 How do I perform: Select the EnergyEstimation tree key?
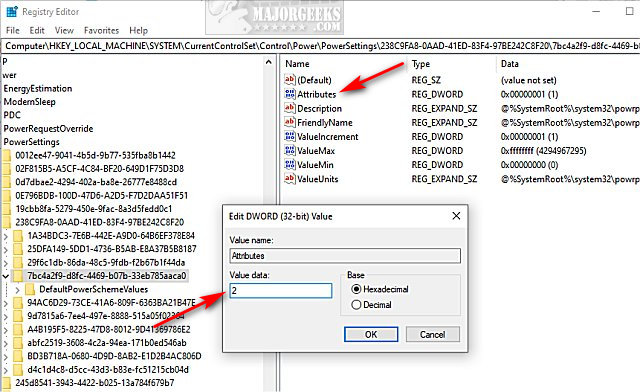point(37,88)
